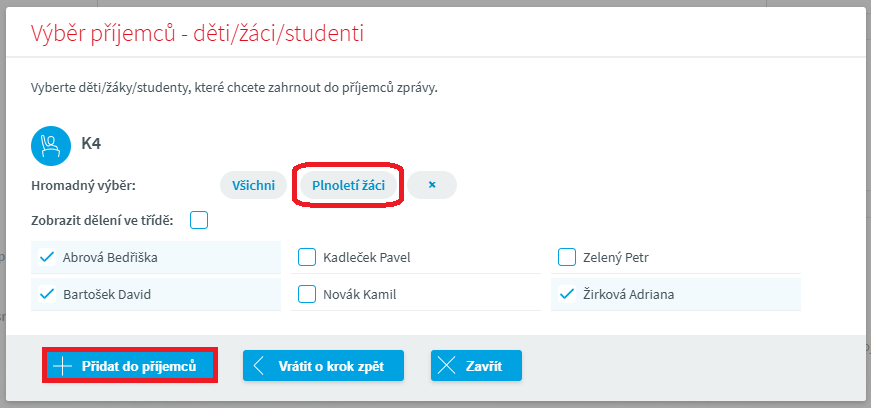Go back with Vrátit o krok zpět
The image size is (871, 408).
click(x=323, y=366)
